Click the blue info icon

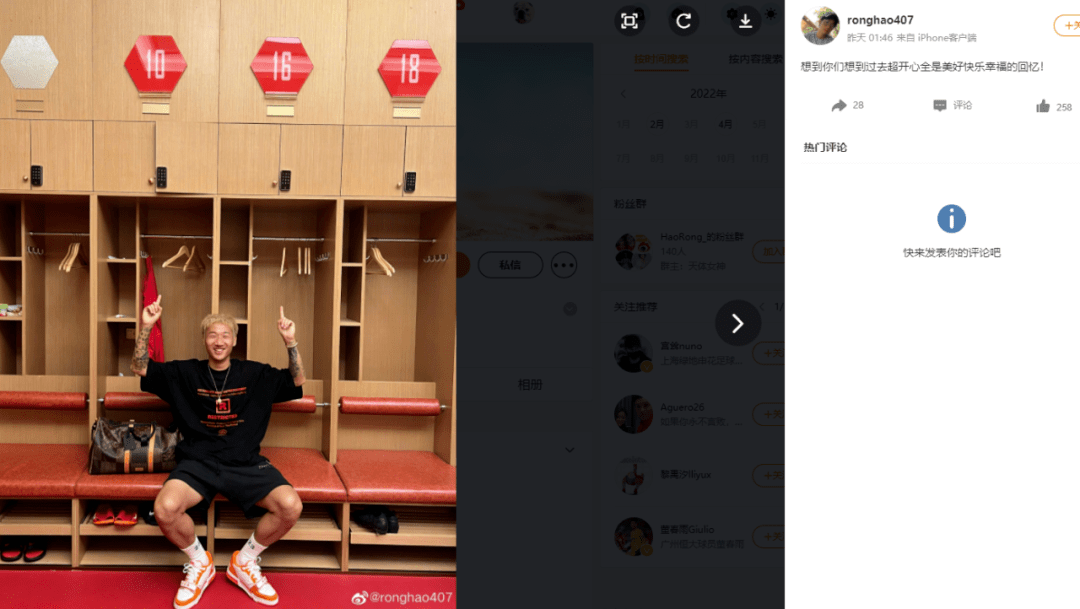tap(951, 219)
